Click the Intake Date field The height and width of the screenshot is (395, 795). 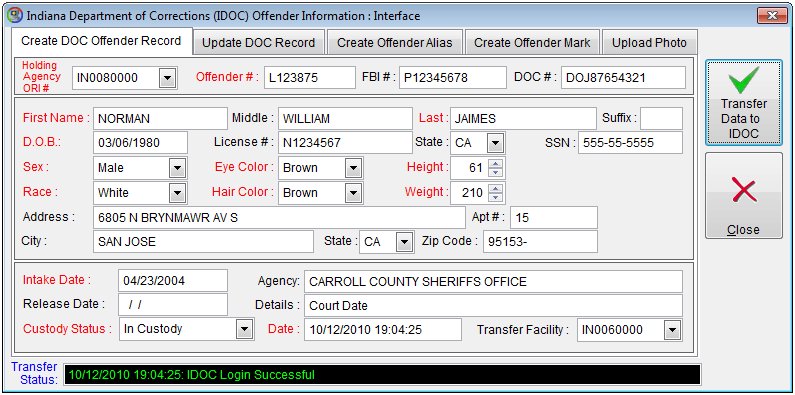pos(173,280)
